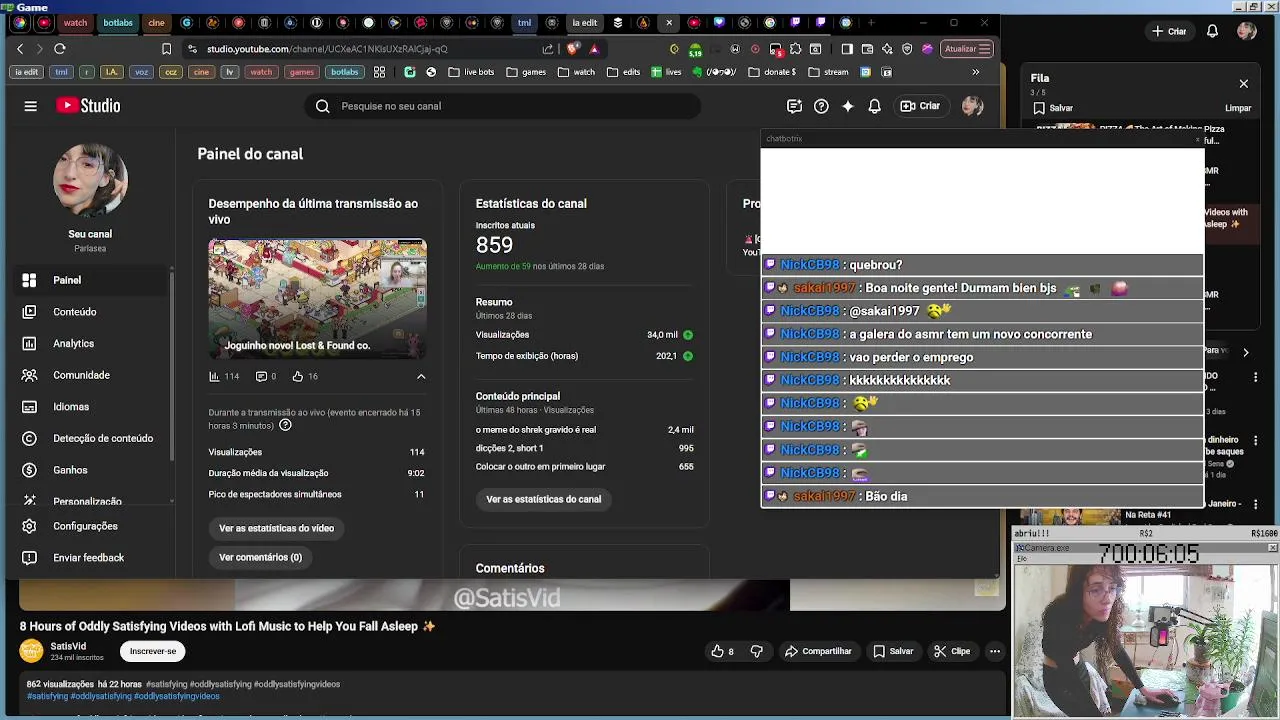The height and width of the screenshot is (720, 1280).
Task: Switch to the tml browser tab
Action: click(524, 22)
